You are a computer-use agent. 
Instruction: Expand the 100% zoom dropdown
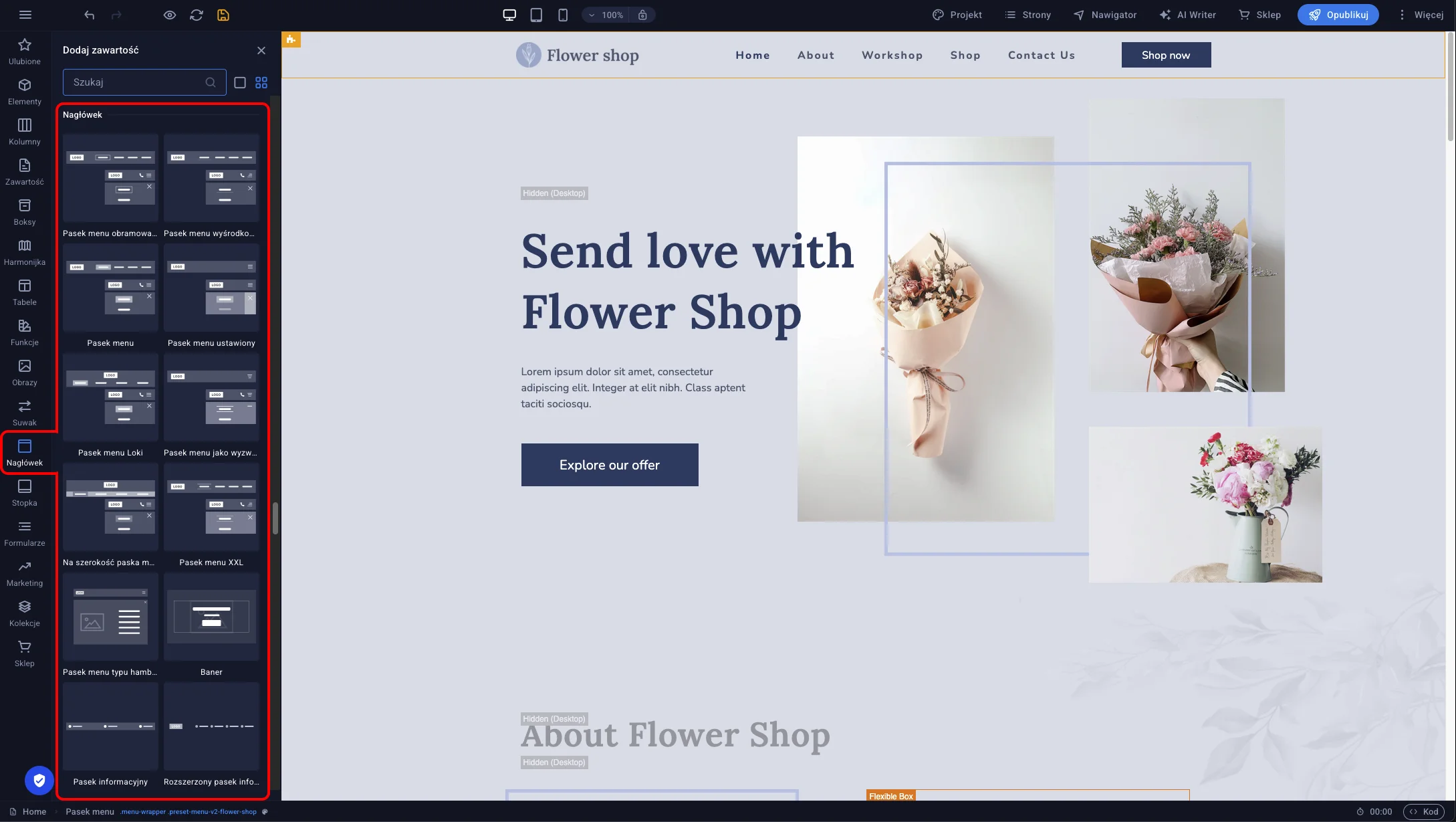pos(606,15)
